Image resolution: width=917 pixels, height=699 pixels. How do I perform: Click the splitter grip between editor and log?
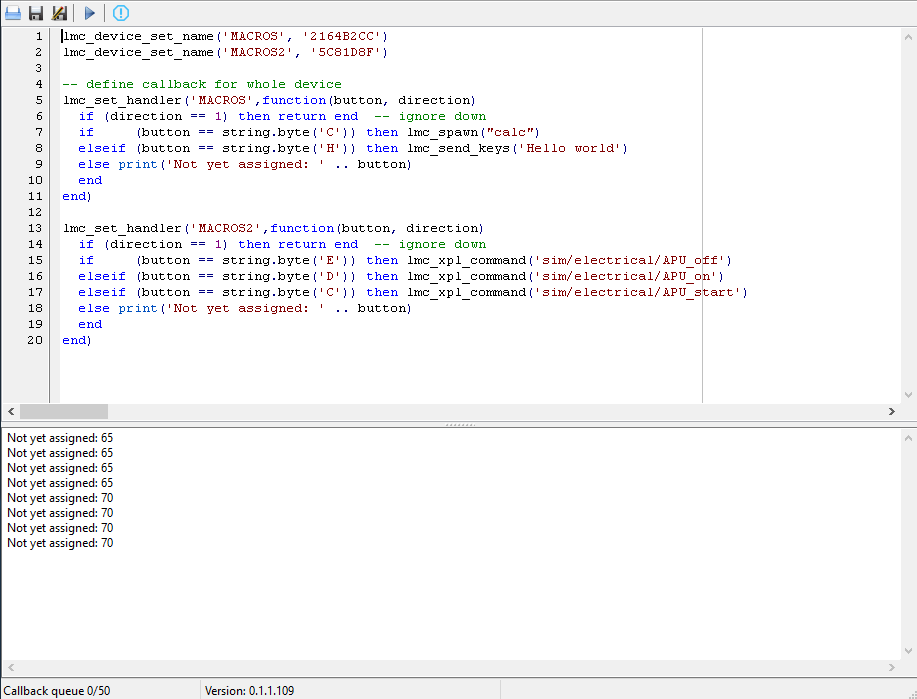coord(459,424)
